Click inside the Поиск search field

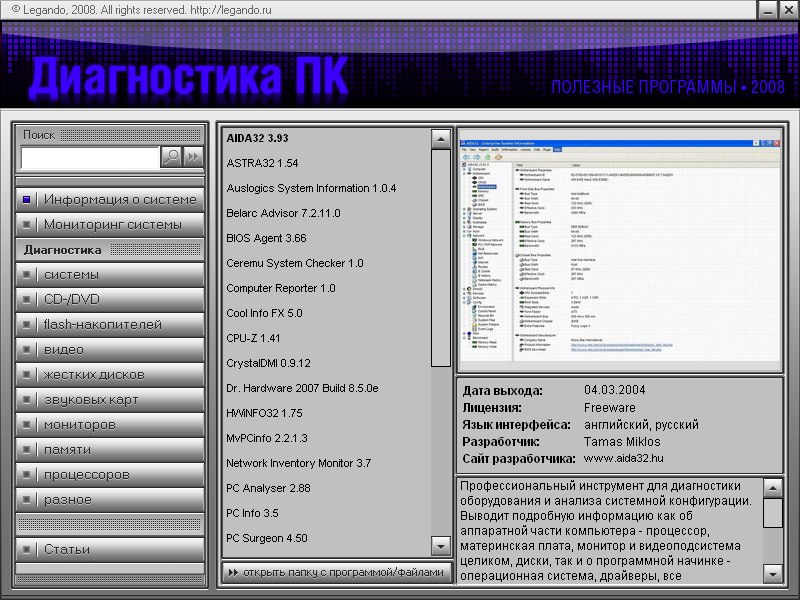(x=90, y=158)
